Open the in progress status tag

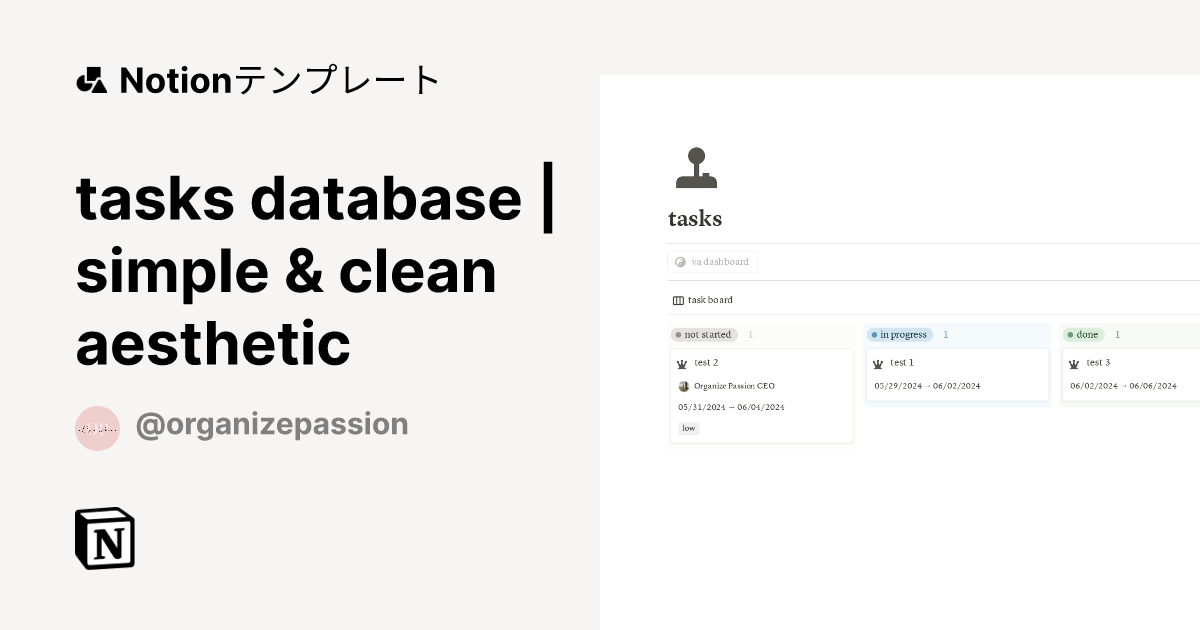[x=899, y=334]
